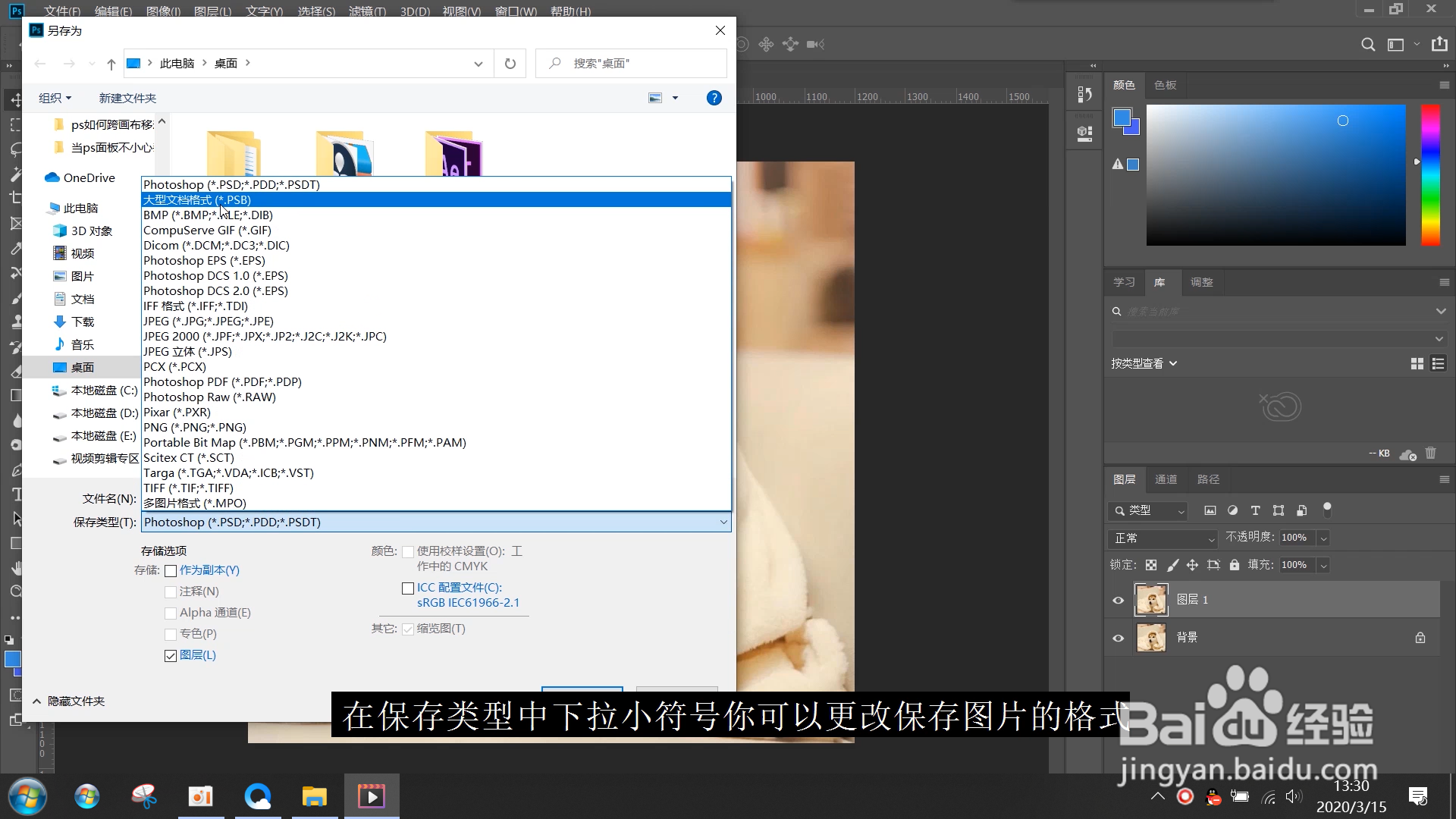Refresh the folder with the reload icon
This screenshot has height=819, width=1456.
510,64
